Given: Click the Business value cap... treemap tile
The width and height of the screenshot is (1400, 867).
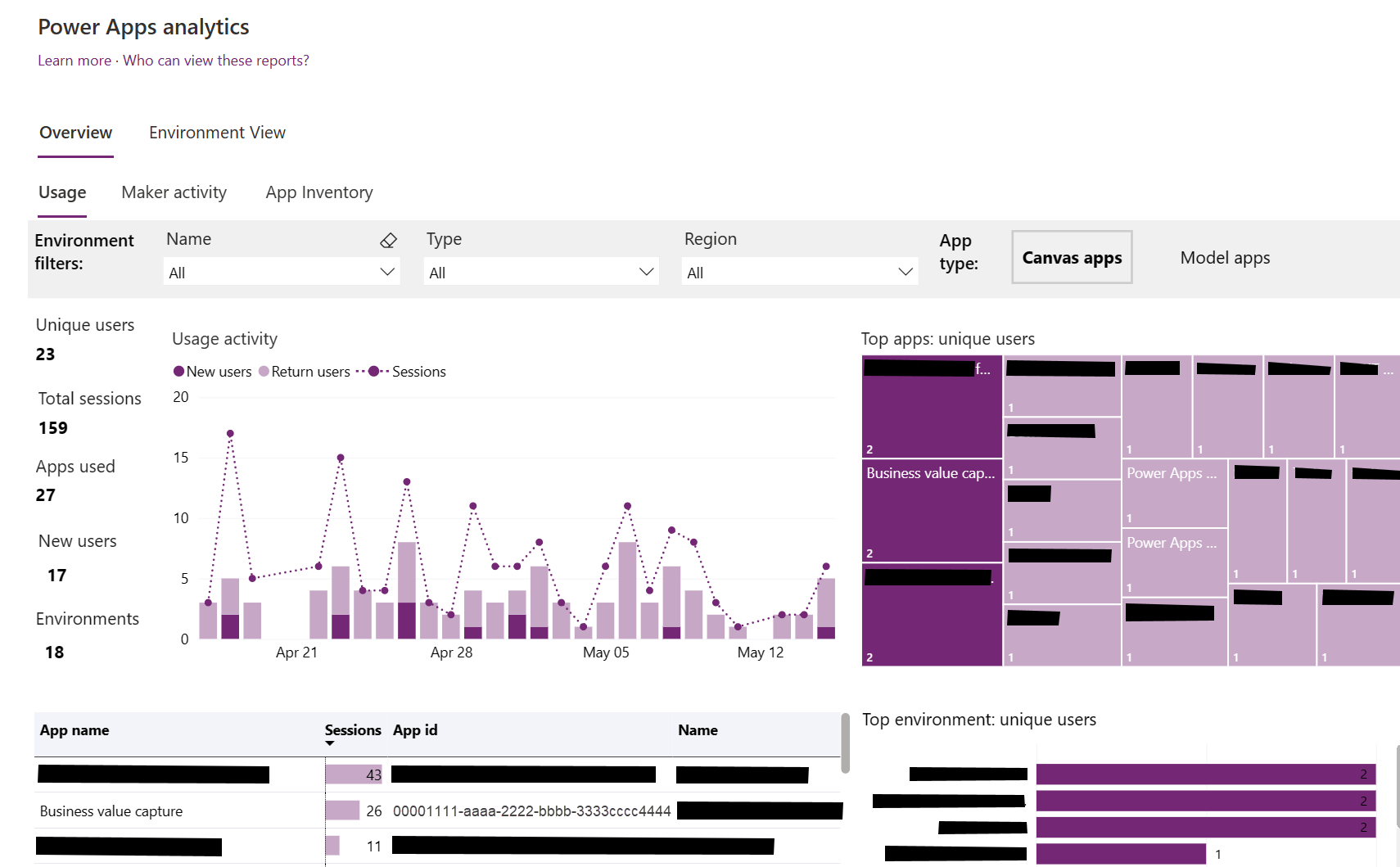Looking at the screenshot, I should point(932,510).
